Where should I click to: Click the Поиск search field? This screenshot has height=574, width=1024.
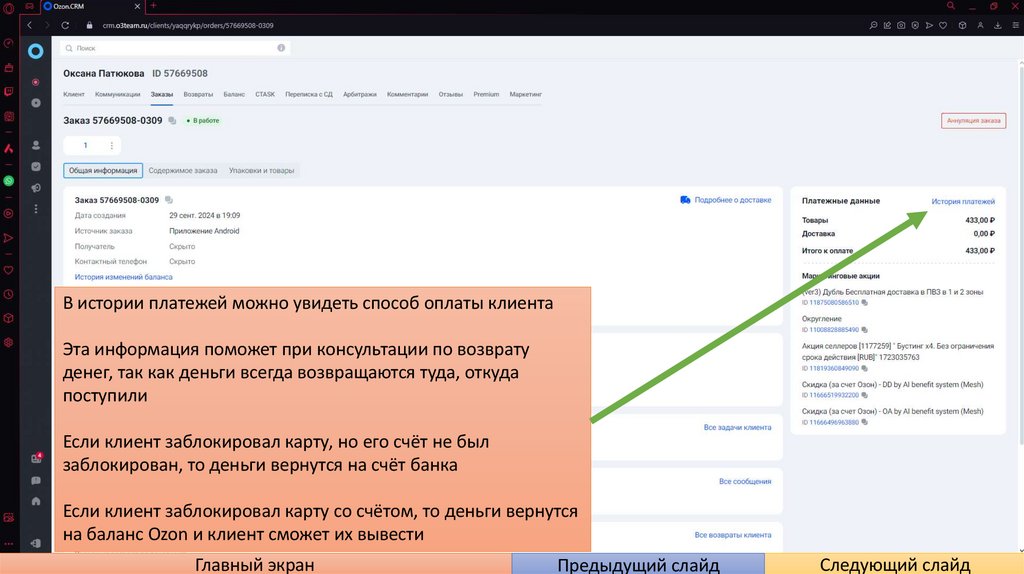[x=175, y=48]
